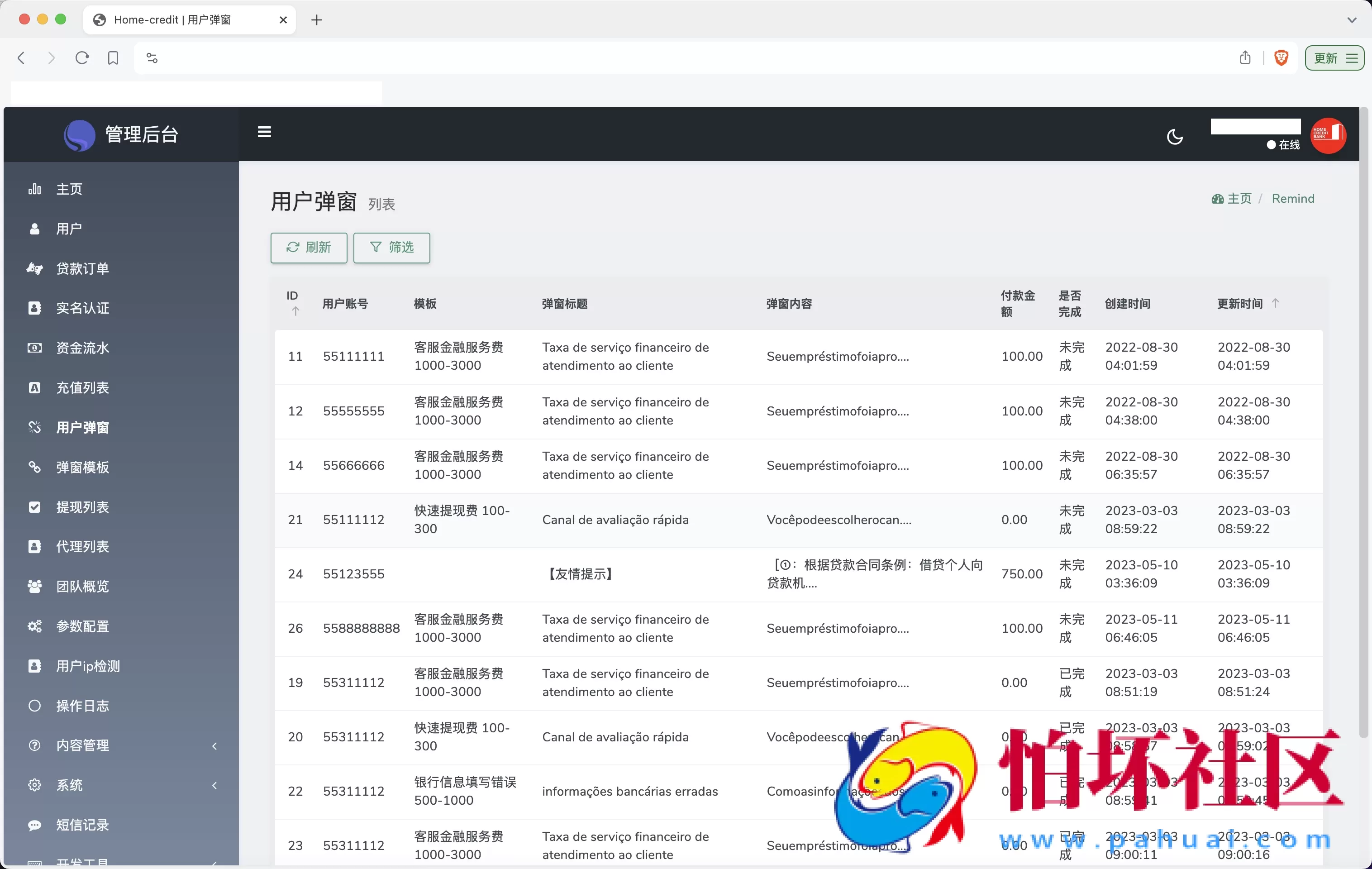This screenshot has width=1372, height=869.
Task: Open the browser dropdown arrow near window controls
Action: [x=1353, y=19]
